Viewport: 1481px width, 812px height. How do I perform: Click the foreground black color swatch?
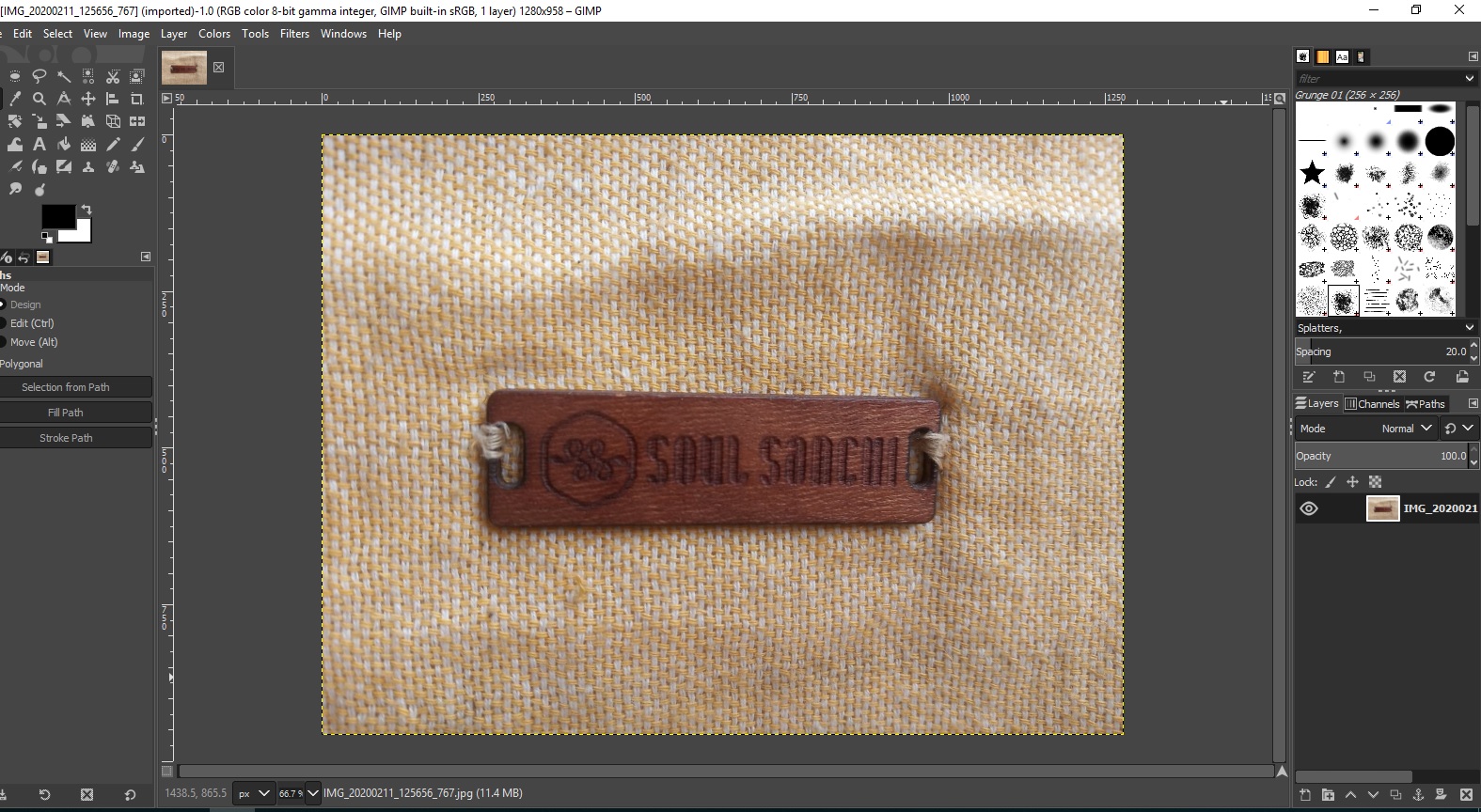point(58,216)
